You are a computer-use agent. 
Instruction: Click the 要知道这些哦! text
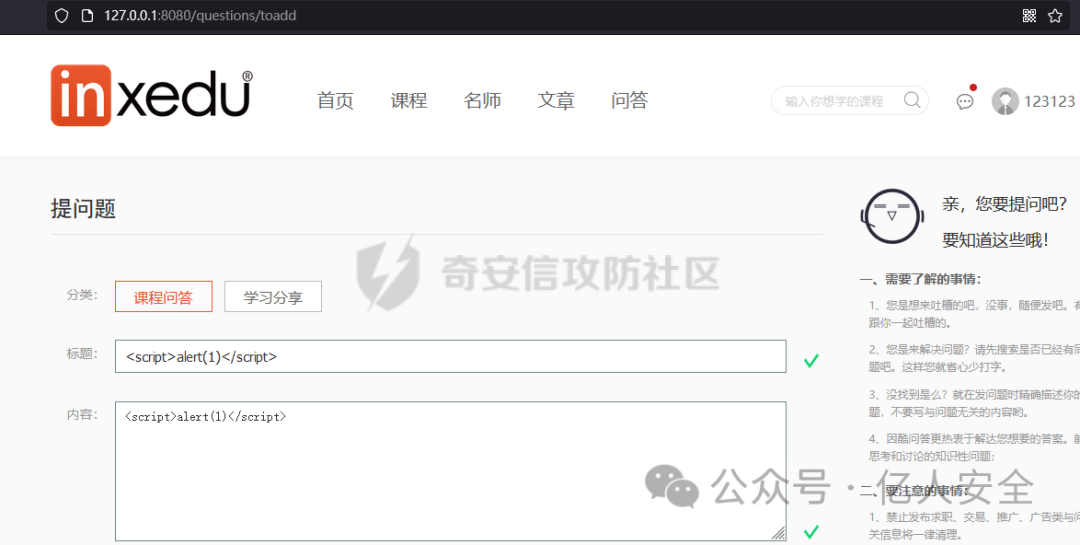tap(995, 240)
